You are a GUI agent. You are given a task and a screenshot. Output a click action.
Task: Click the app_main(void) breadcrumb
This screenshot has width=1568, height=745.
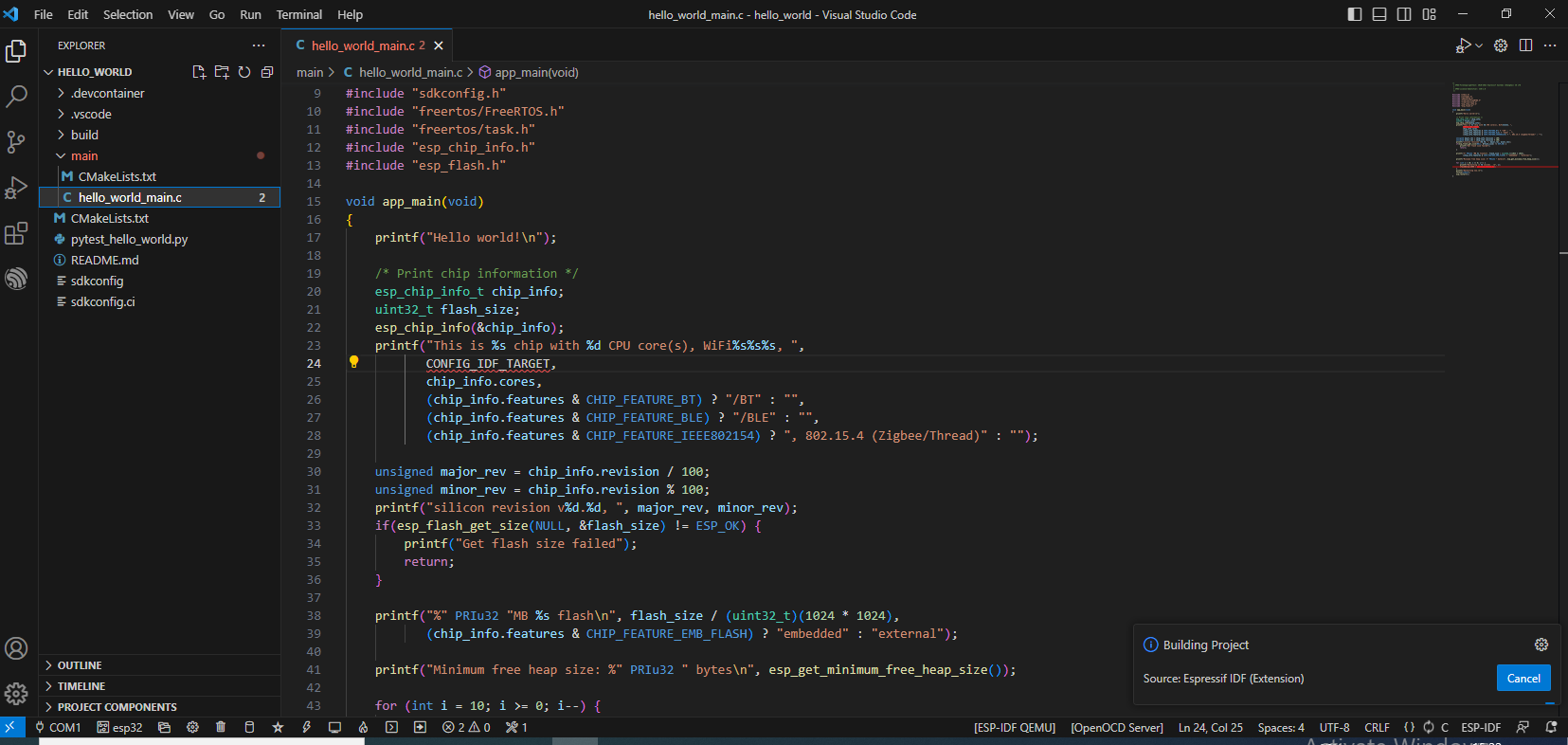click(x=529, y=72)
